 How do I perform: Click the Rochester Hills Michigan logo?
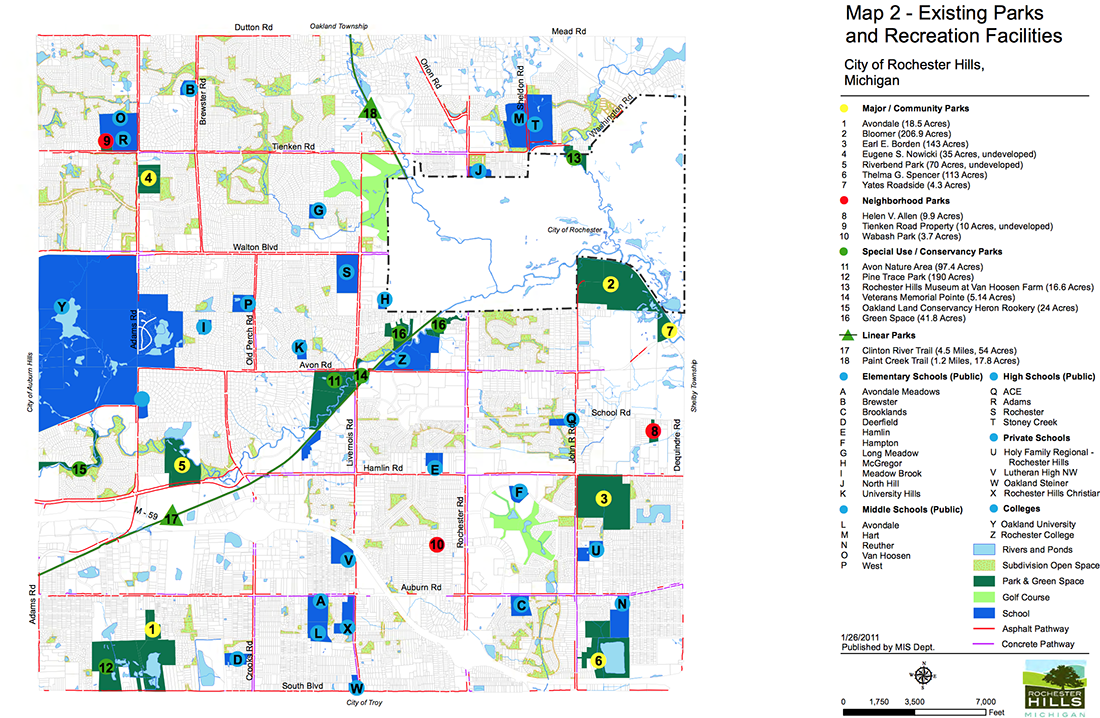click(1054, 692)
